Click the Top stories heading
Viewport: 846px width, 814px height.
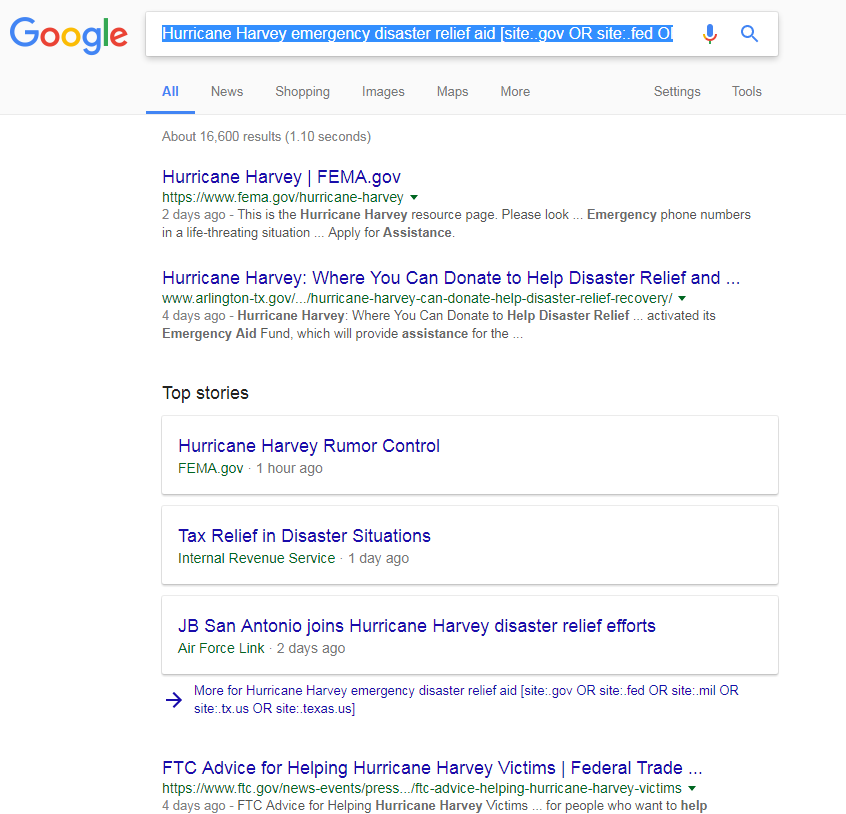(x=206, y=393)
